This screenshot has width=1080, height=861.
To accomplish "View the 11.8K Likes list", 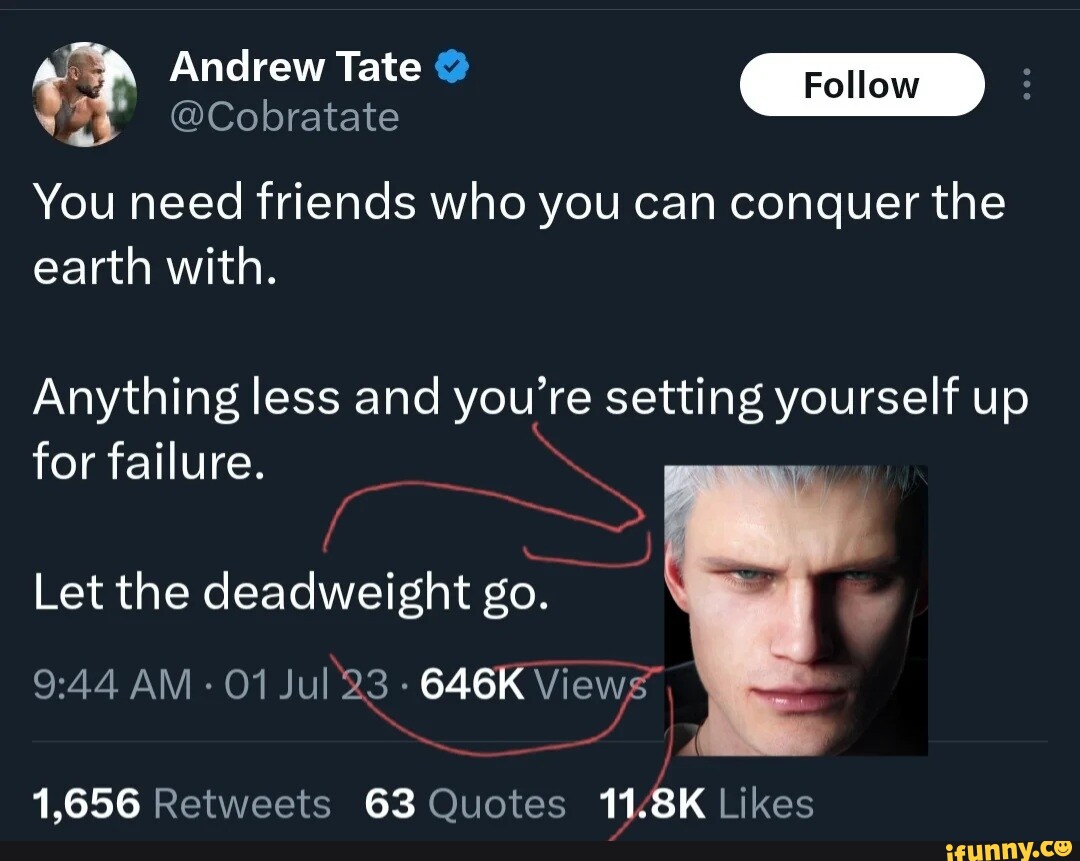I will point(707,803).
